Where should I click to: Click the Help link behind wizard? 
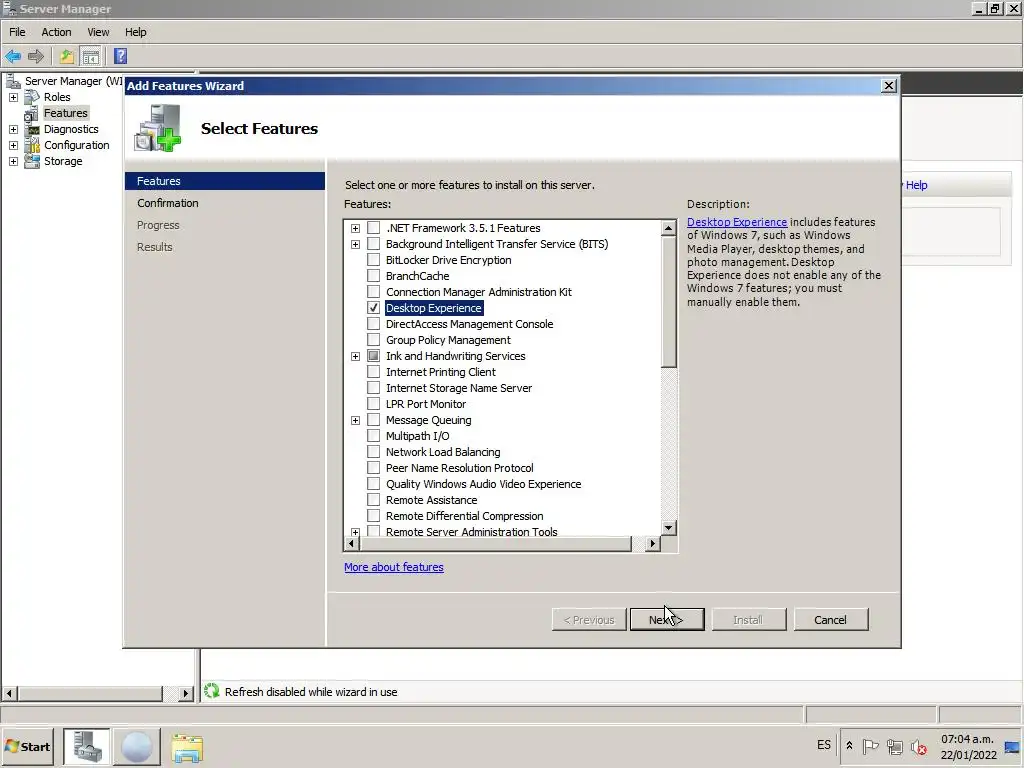(916, 185)
